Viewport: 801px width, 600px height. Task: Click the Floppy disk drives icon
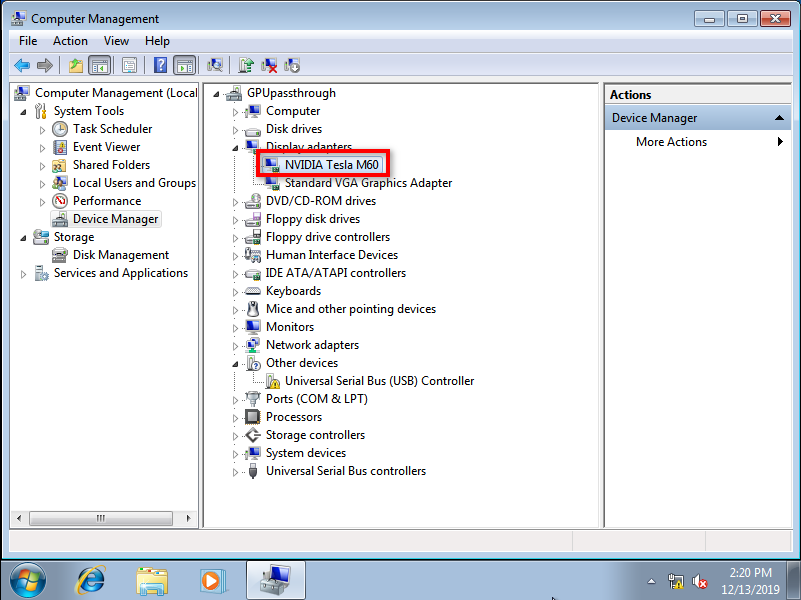[x=253, y=219]
